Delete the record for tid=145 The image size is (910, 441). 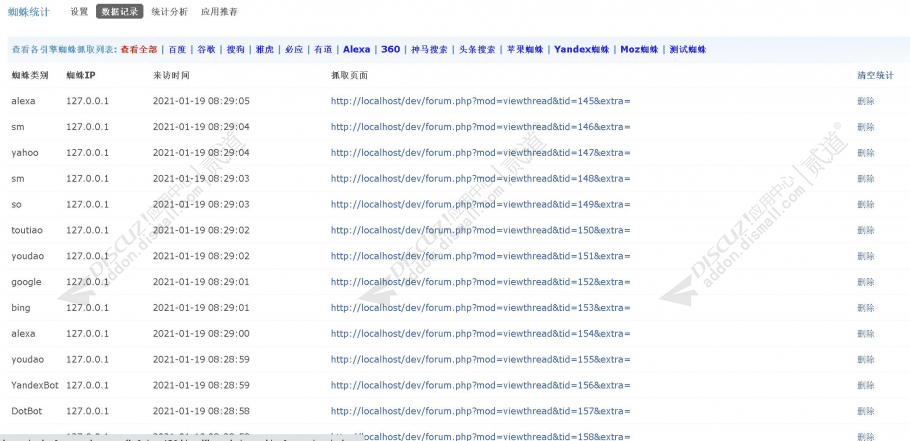(x=866, y=101)
